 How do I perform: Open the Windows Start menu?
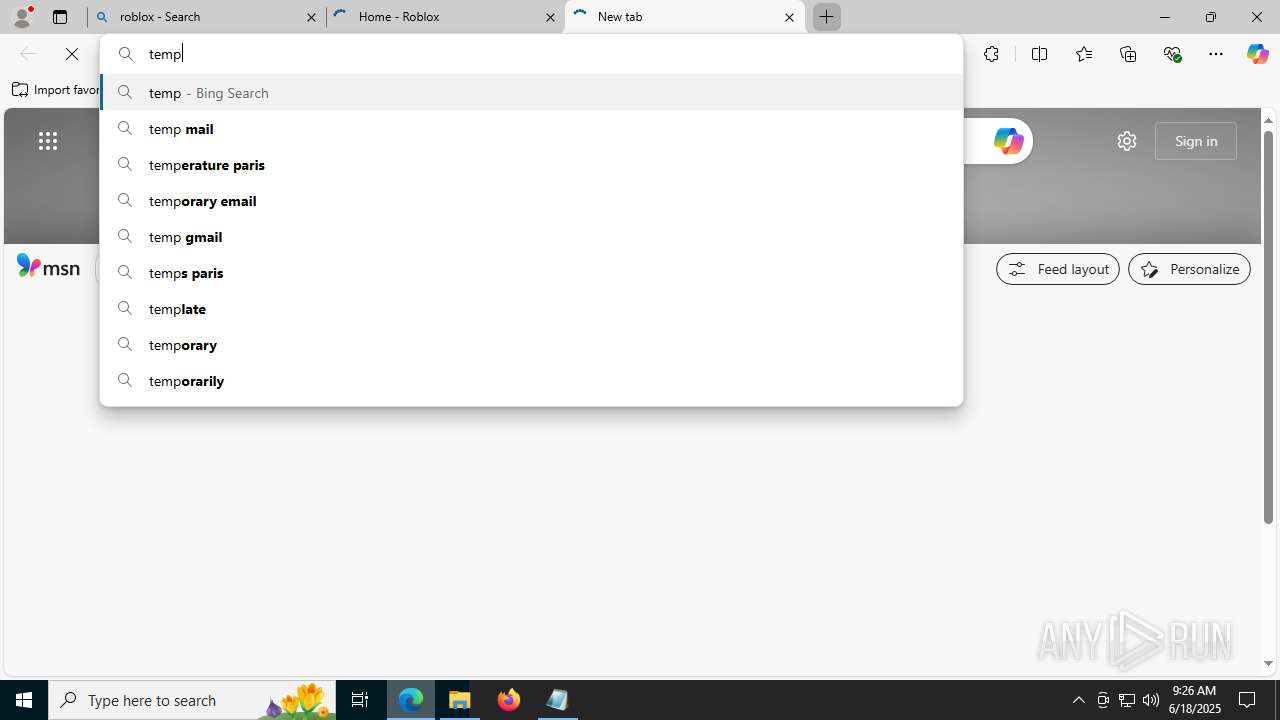(24, 700)
